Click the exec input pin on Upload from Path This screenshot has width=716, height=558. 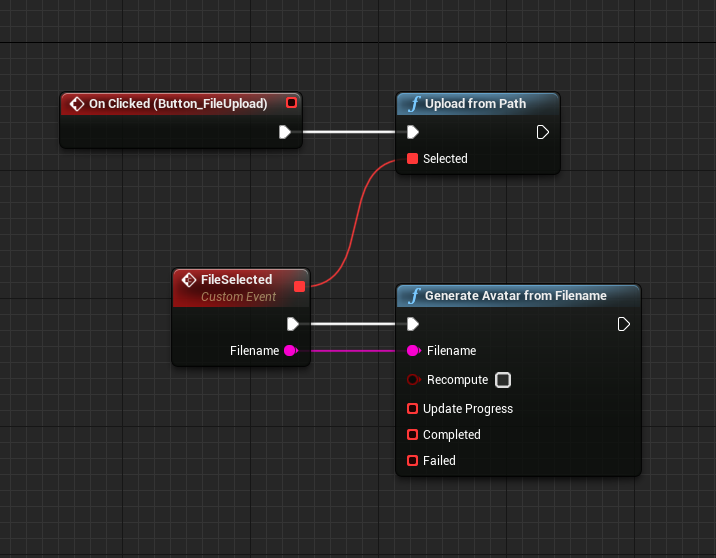coord(412,132)
